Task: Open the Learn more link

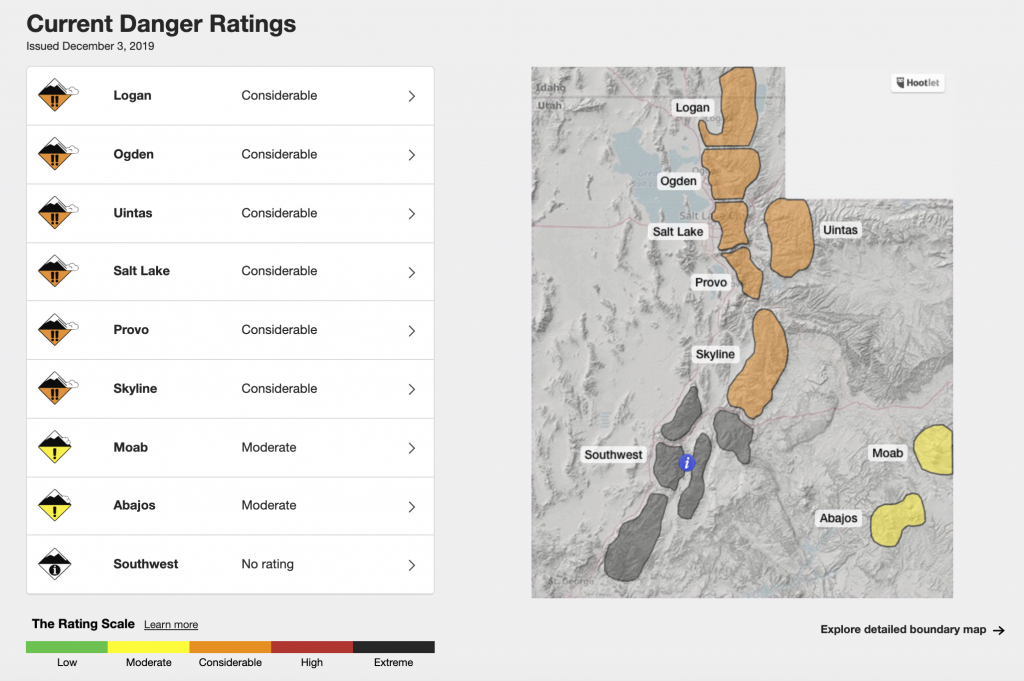Action: tap(171, 625)
